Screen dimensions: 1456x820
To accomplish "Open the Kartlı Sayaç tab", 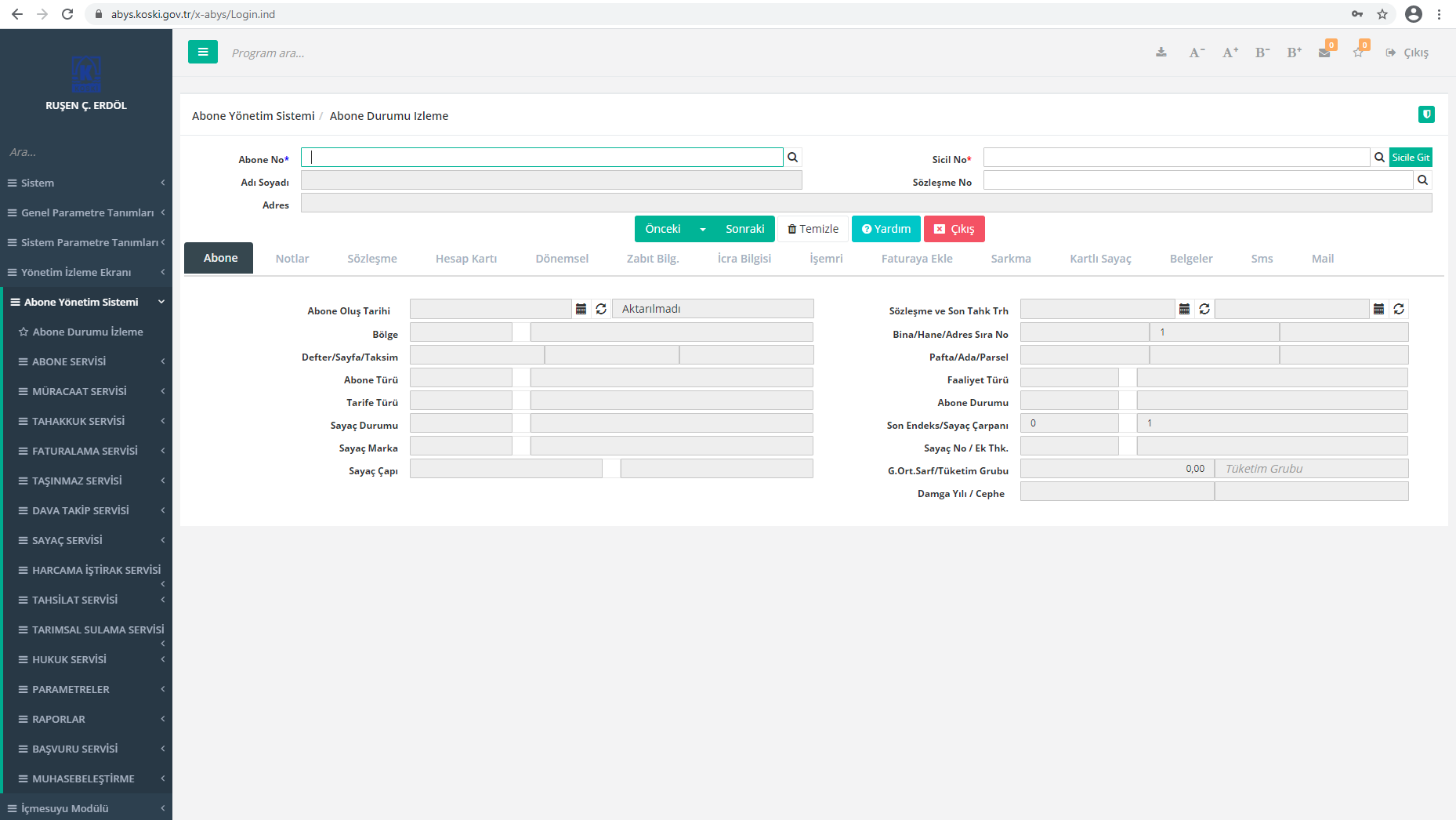I will [x=1099, y=259].
